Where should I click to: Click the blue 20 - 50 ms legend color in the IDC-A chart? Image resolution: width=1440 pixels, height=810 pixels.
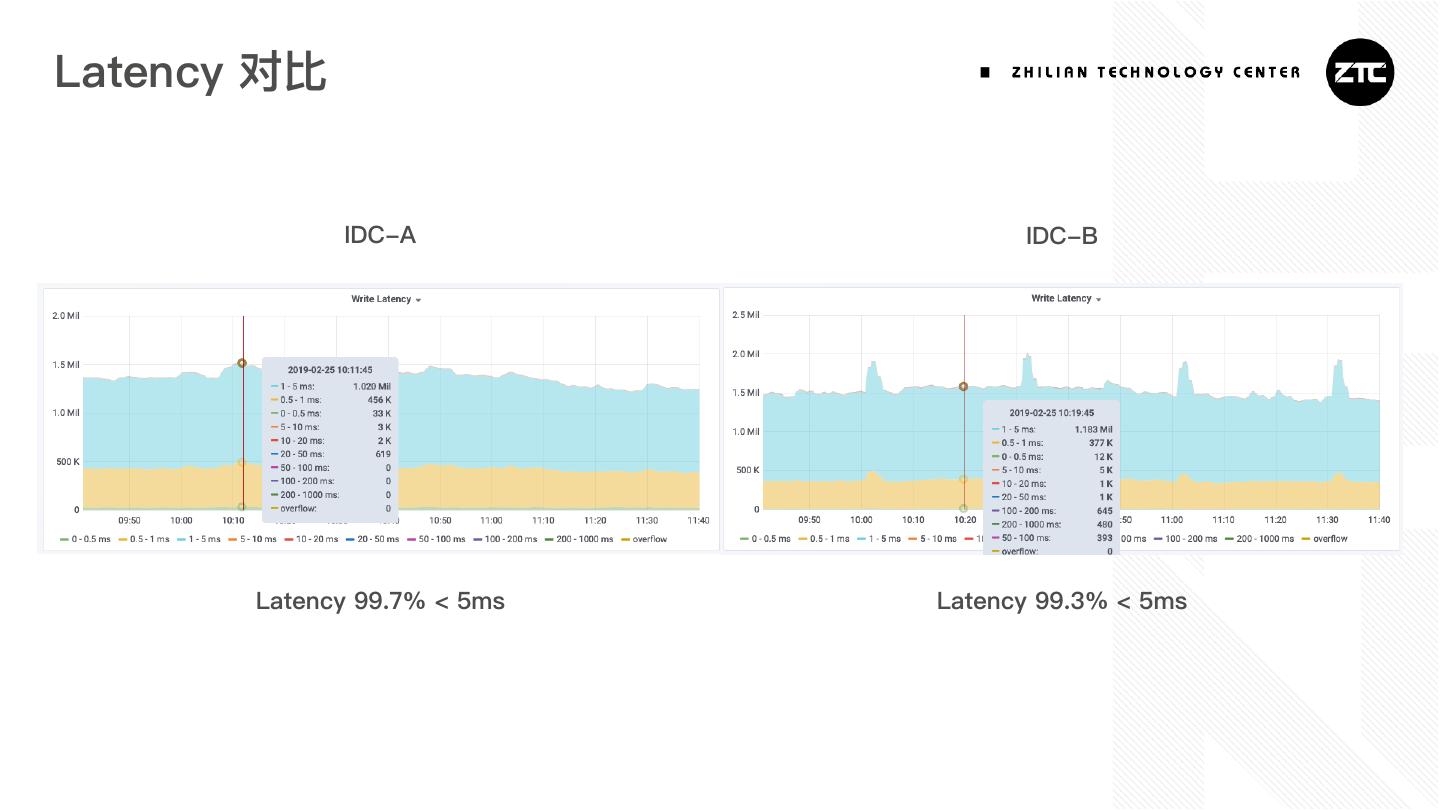pyautogui.click(x=351, y=540)
